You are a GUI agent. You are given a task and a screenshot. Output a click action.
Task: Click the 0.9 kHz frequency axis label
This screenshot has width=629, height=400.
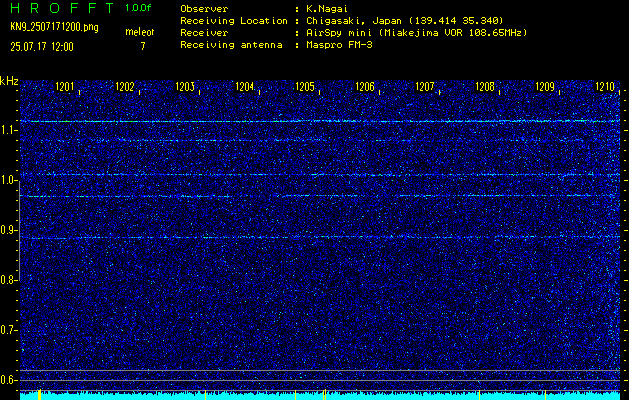(8, 230)
